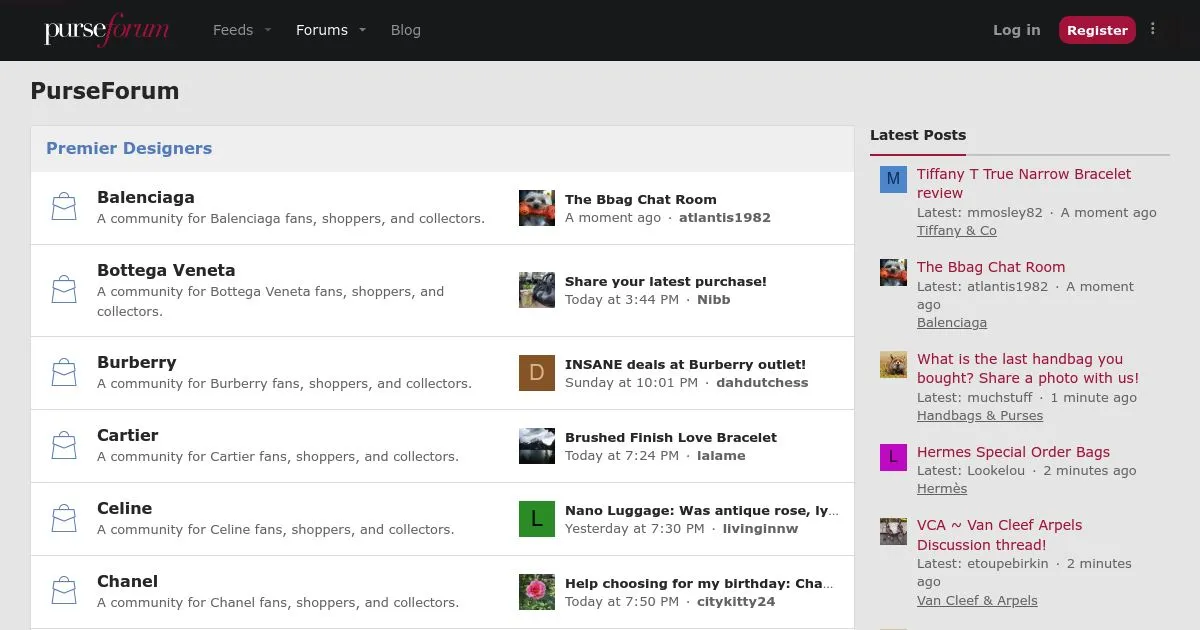The image size is (1200, 630).
Task: Open Hermes Special Order Bags thread
Action: click(x=1013, y=452)
